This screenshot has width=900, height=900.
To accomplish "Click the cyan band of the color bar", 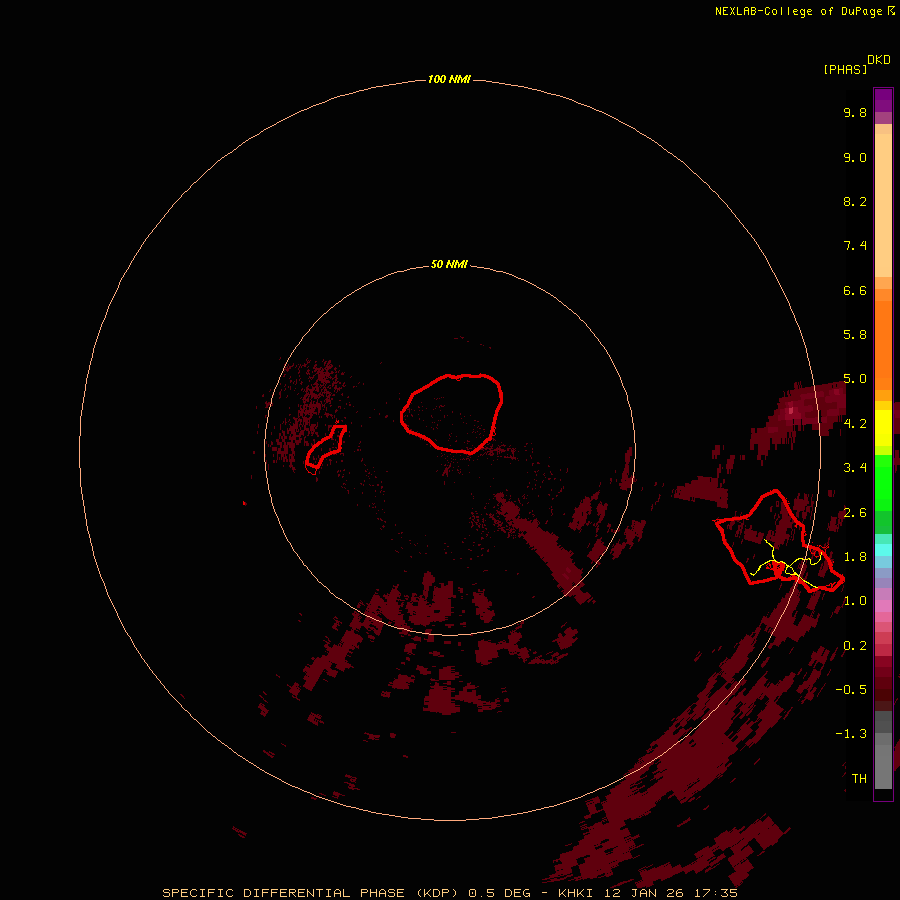I will tap(883, 550).
